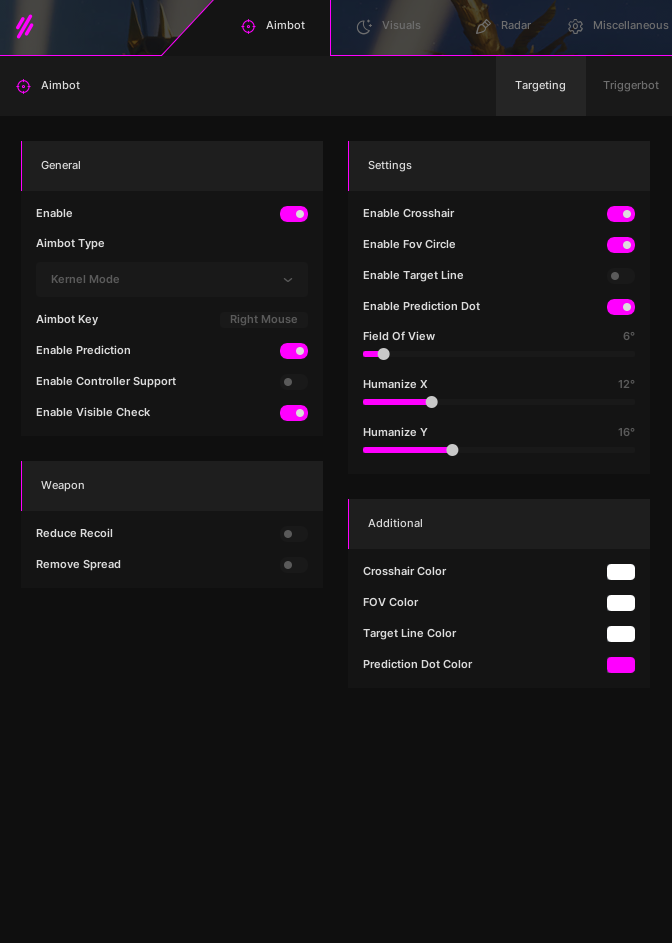Screen dimensions: 672x943
Task: Click the crosshair icon on the top Aimbot tab
Action: 248,26
